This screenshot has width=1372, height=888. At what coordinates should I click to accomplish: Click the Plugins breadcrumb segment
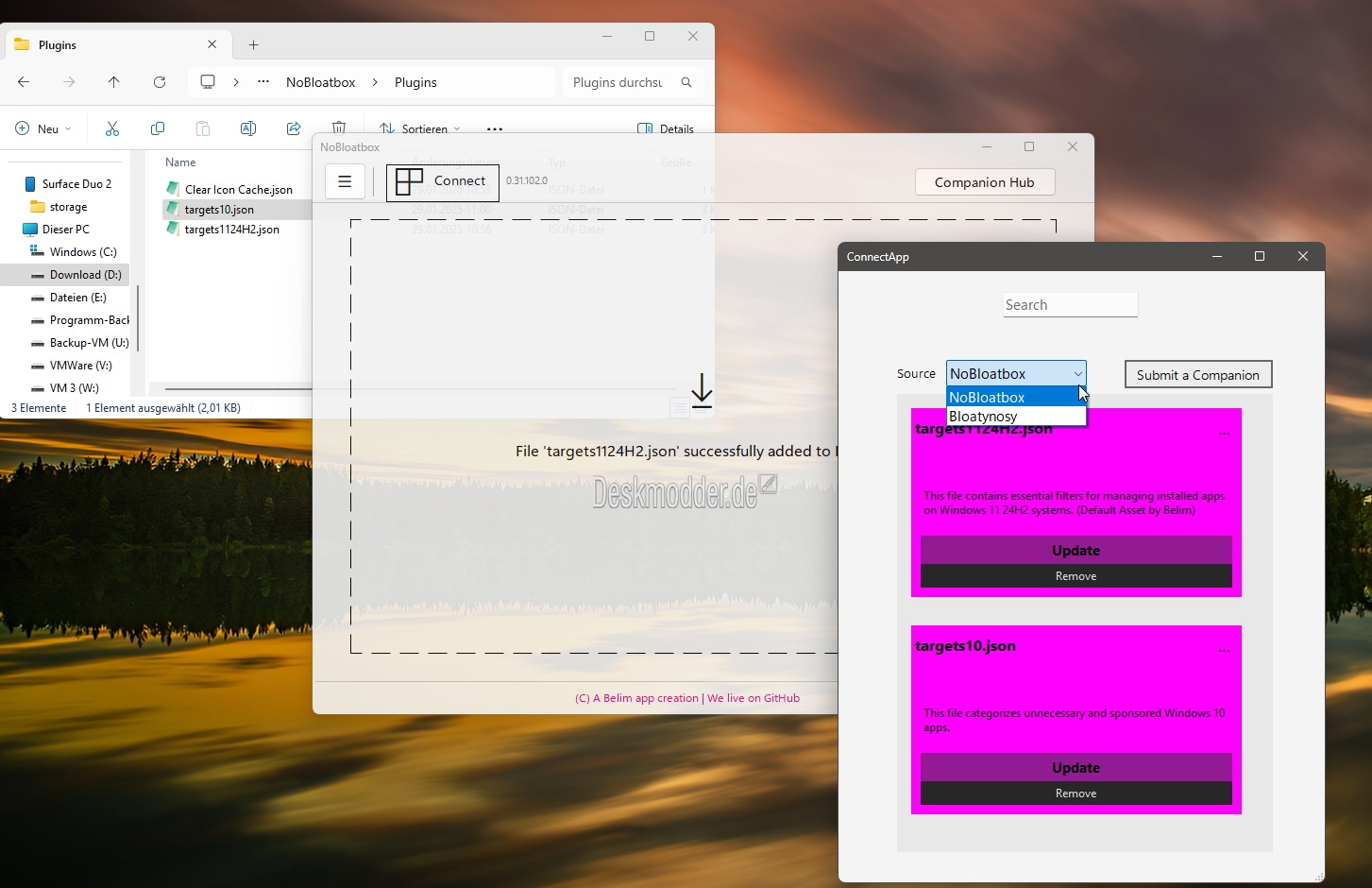coord(415,82)
